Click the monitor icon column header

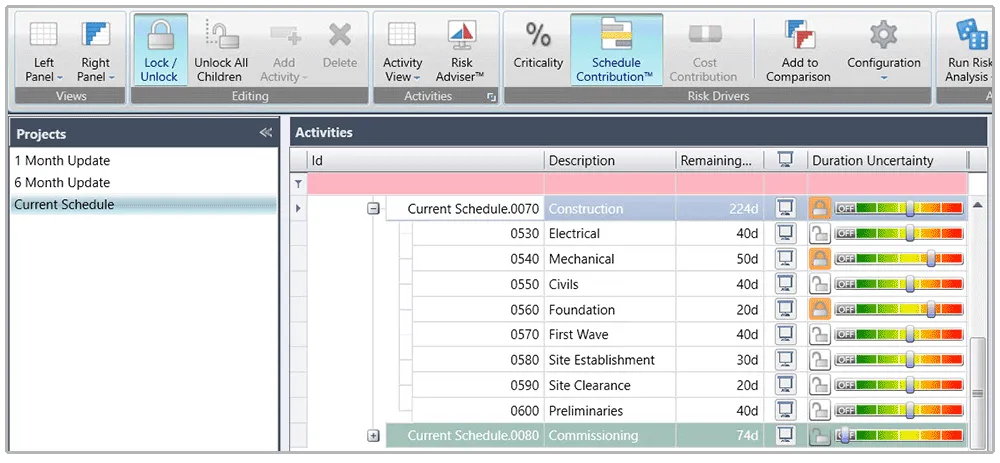click(786, 161)
